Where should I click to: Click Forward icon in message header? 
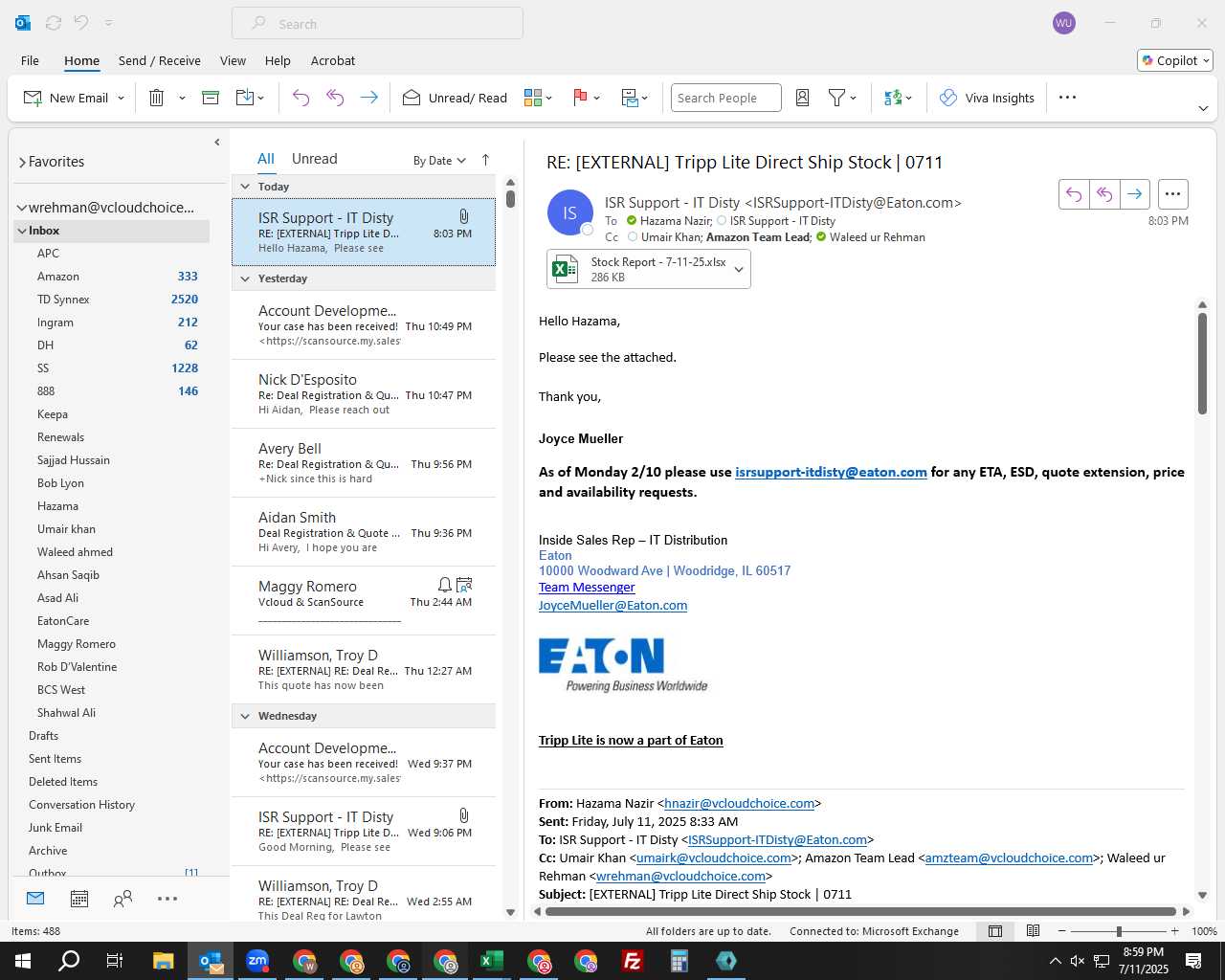[x=1134, y=194]
